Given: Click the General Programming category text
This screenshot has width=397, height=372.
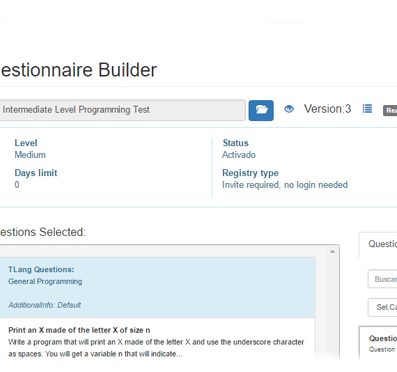Looking at the screenshot, I should [x=45, y=281].
